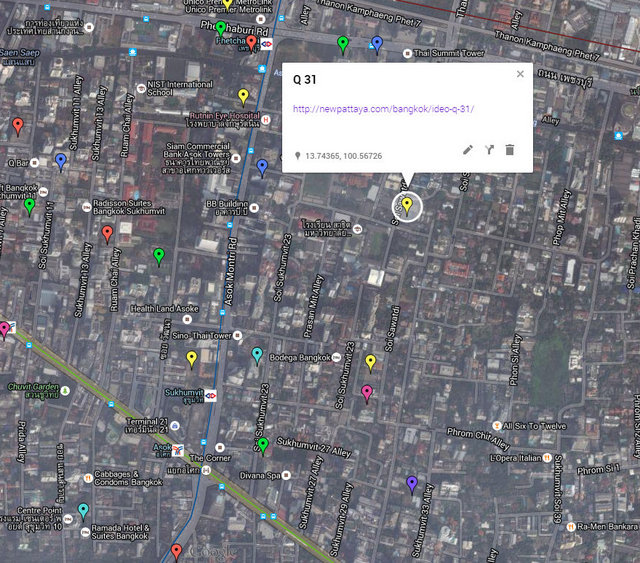This screenshot has height=563, width=640.
Task: Click the directions icon in Q 31 popup
Action: [489, 150]
